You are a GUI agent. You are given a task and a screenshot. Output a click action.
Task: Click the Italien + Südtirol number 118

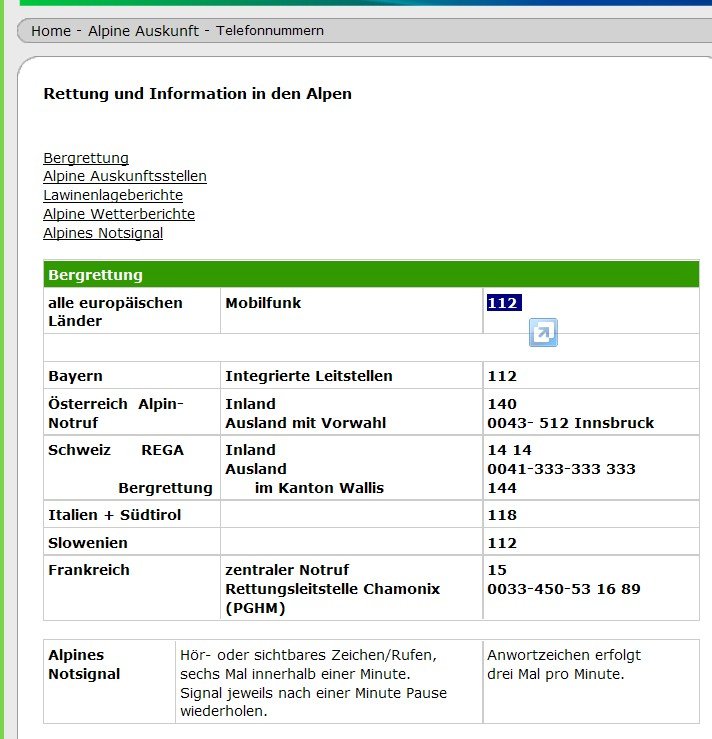[x=502, y=515]
